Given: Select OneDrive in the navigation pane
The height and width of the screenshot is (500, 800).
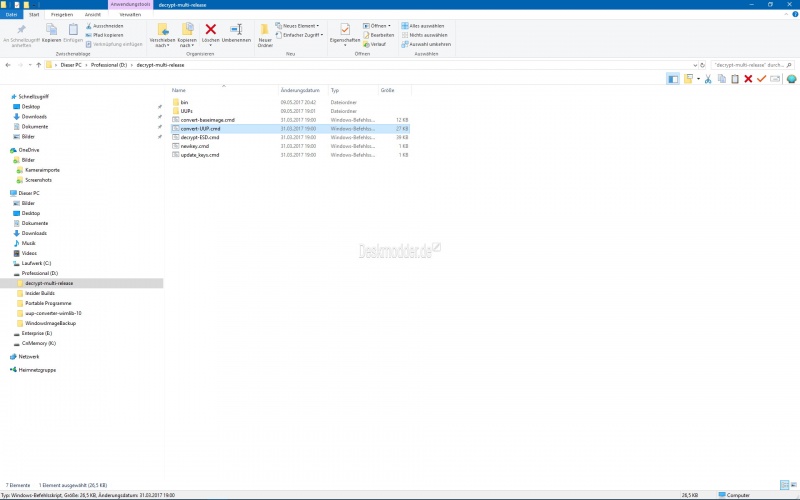Looking at the screenshot, I should point(29,150).
